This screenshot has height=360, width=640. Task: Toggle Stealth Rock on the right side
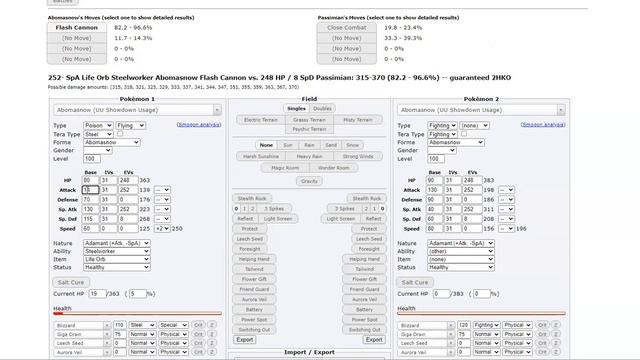[367, 198]
